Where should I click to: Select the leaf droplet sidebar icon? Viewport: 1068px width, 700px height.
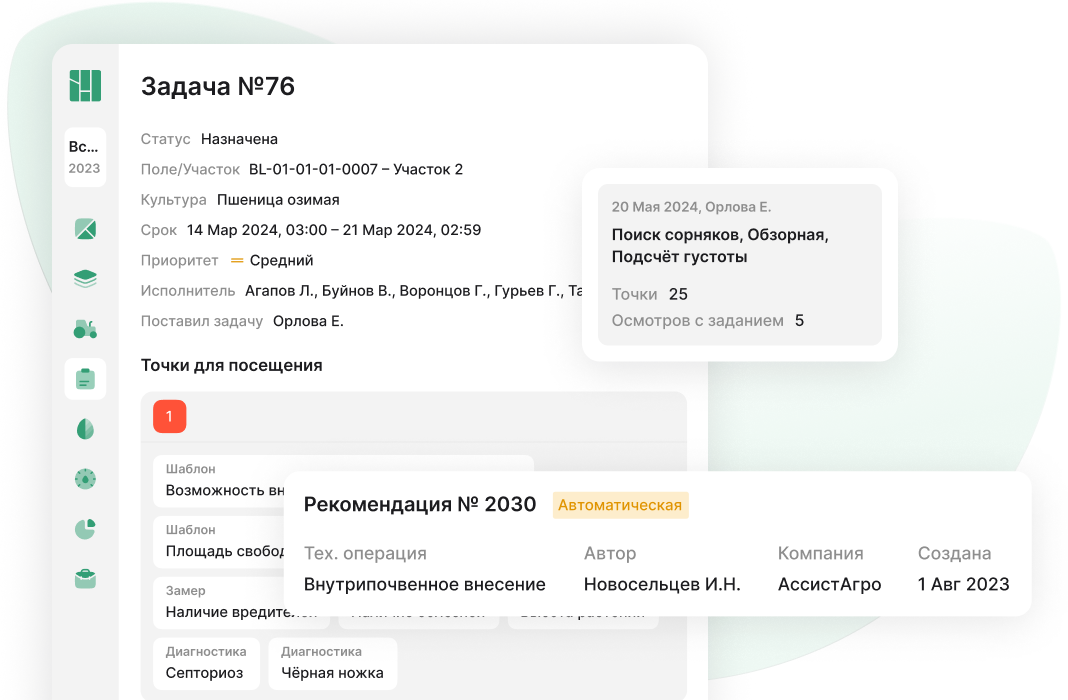[86, 428]
